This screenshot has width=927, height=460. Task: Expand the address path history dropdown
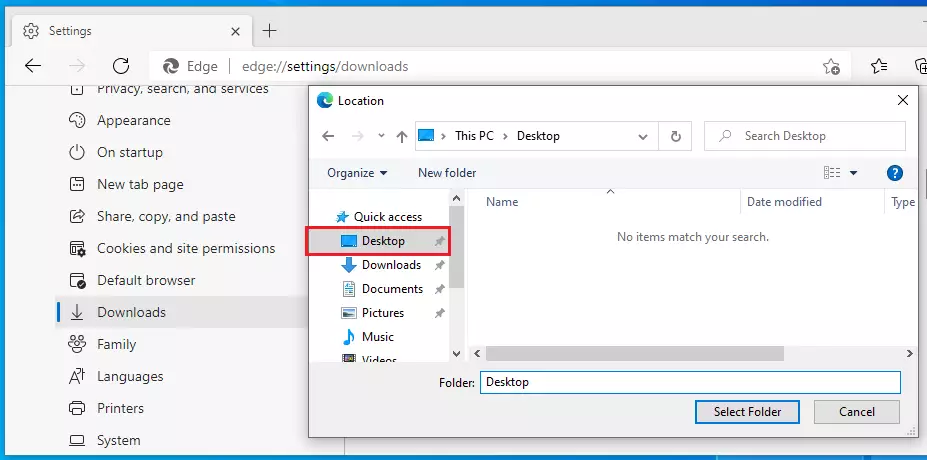pyautogui.click(x=643, y=137)
